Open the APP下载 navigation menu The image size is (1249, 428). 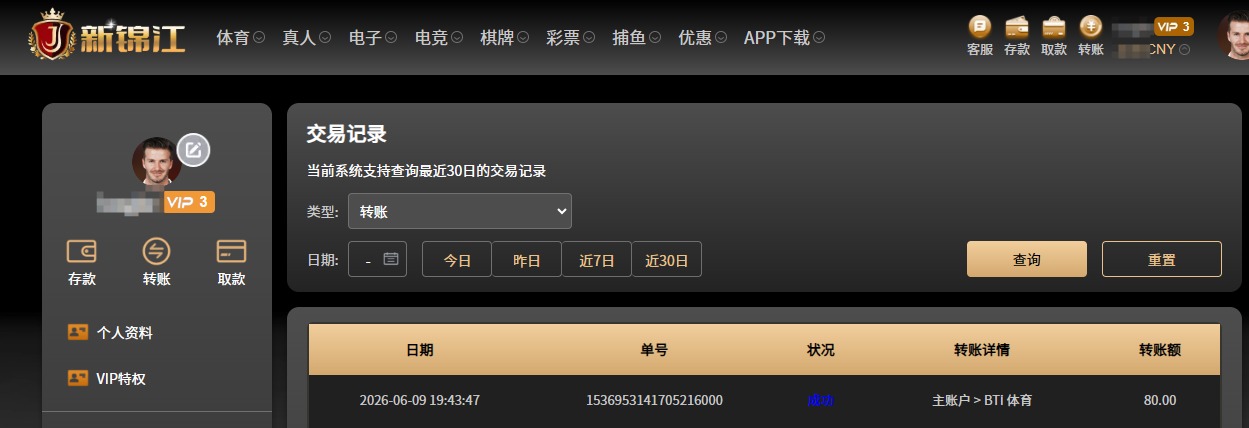[785, 38]
